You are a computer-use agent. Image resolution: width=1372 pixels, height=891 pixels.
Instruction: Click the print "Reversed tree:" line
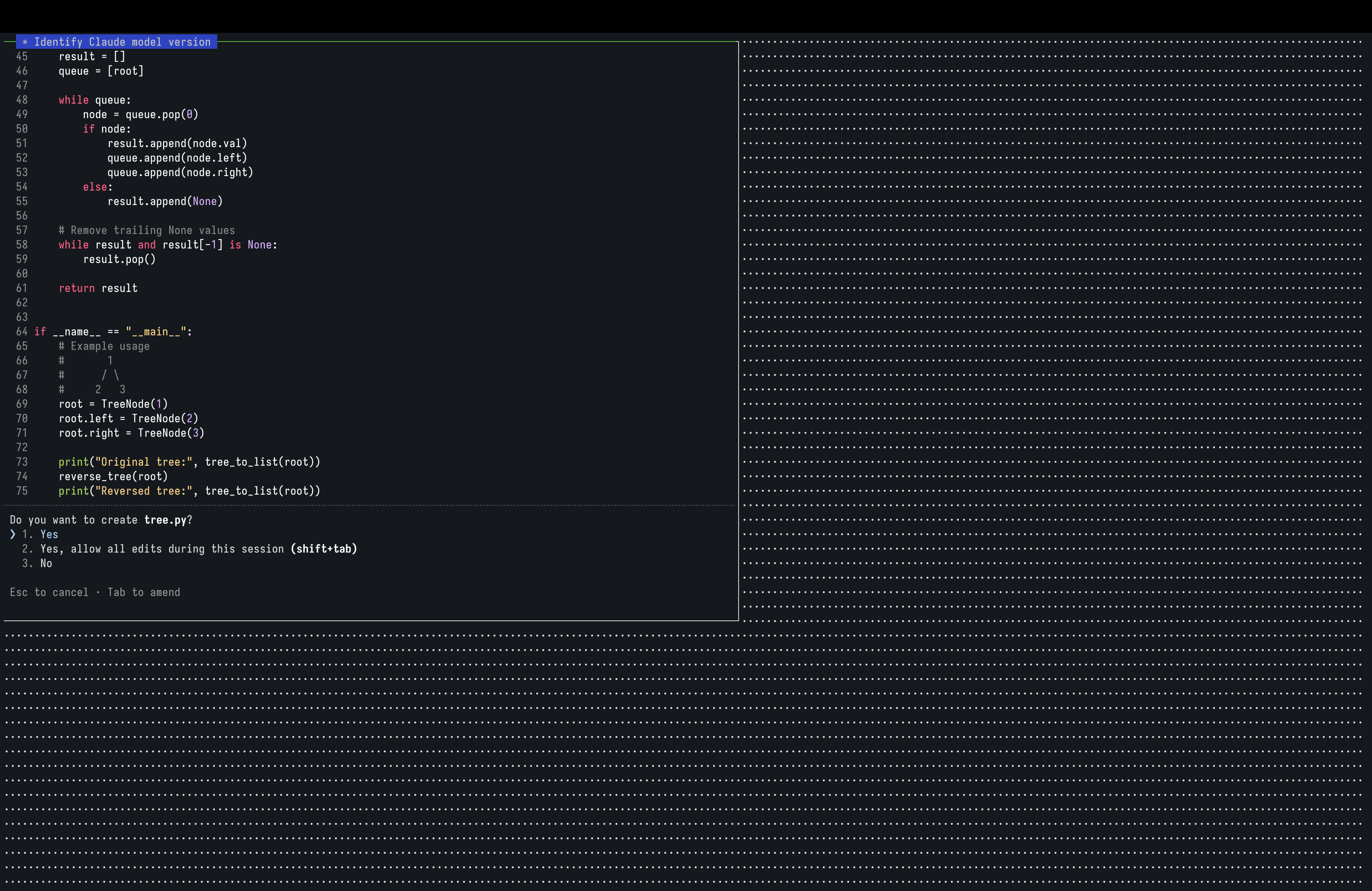tap(189, 491)
